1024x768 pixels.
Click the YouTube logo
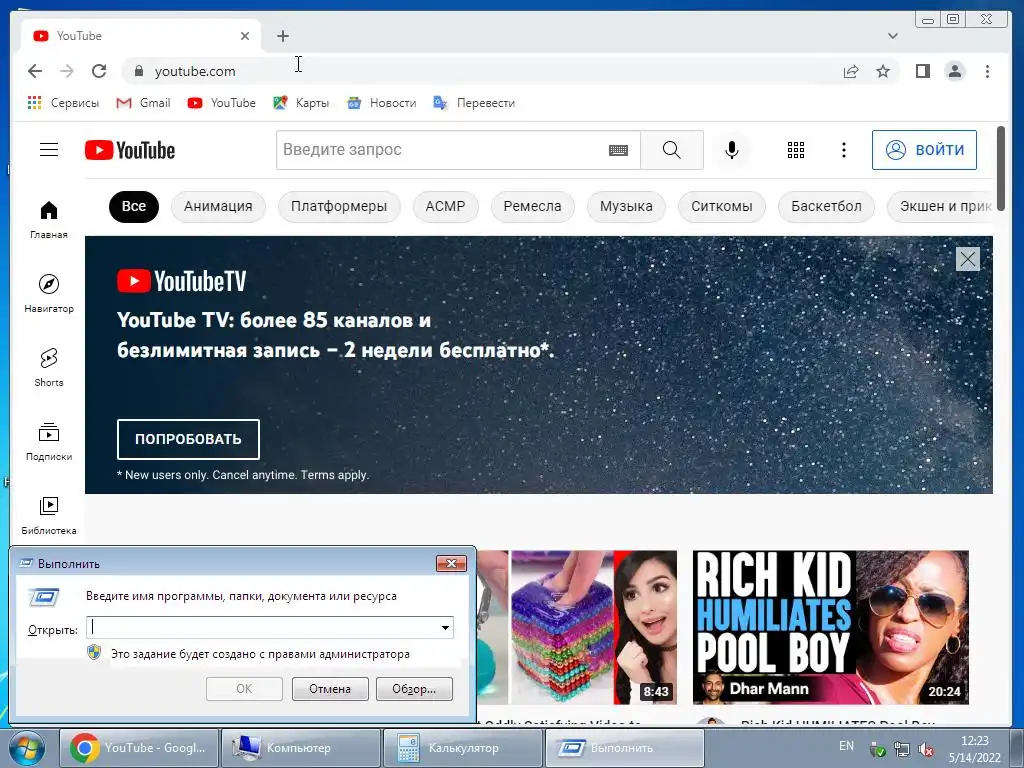130,150
